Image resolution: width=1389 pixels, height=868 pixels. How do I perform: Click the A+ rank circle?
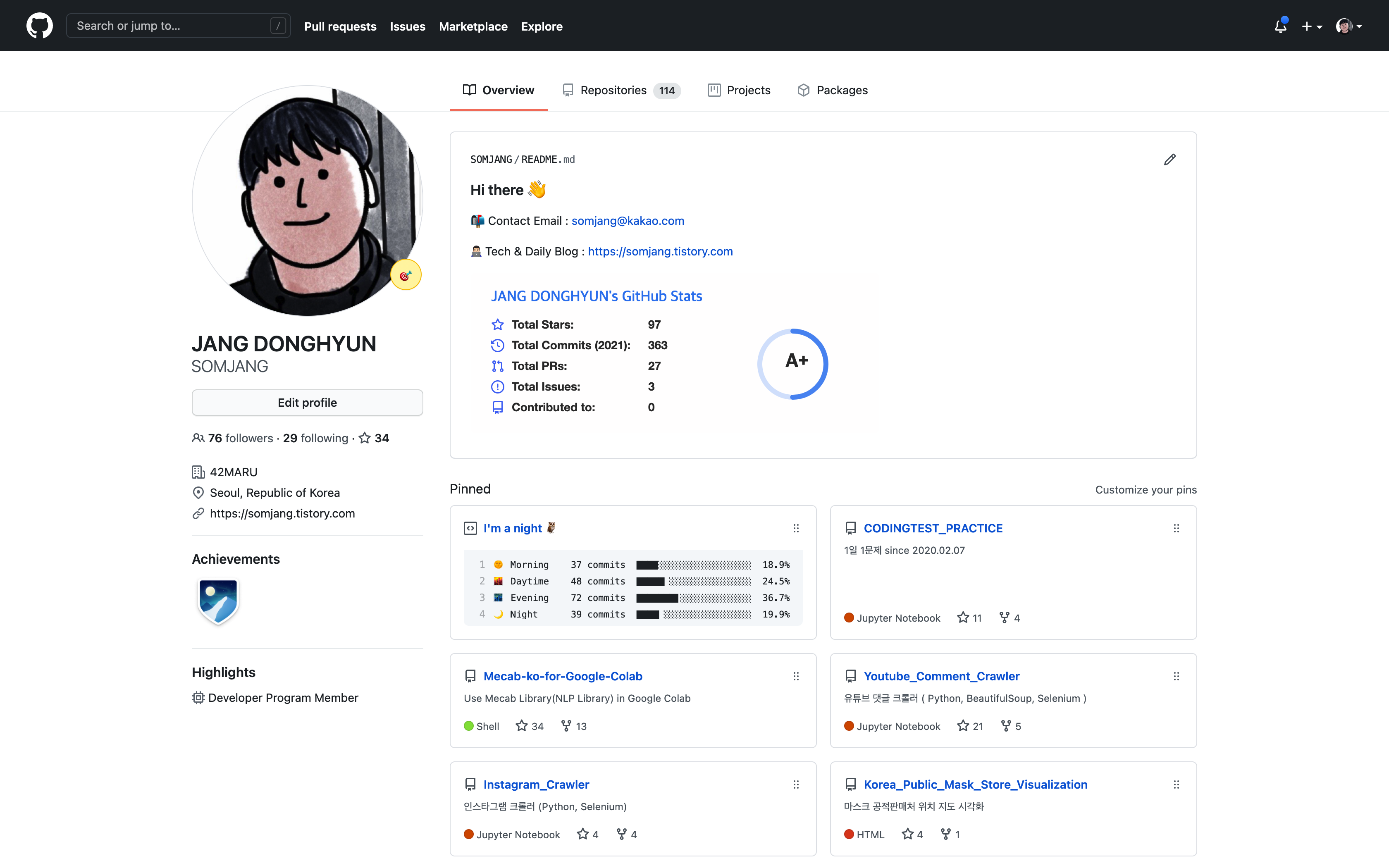[x=792, y=363]
